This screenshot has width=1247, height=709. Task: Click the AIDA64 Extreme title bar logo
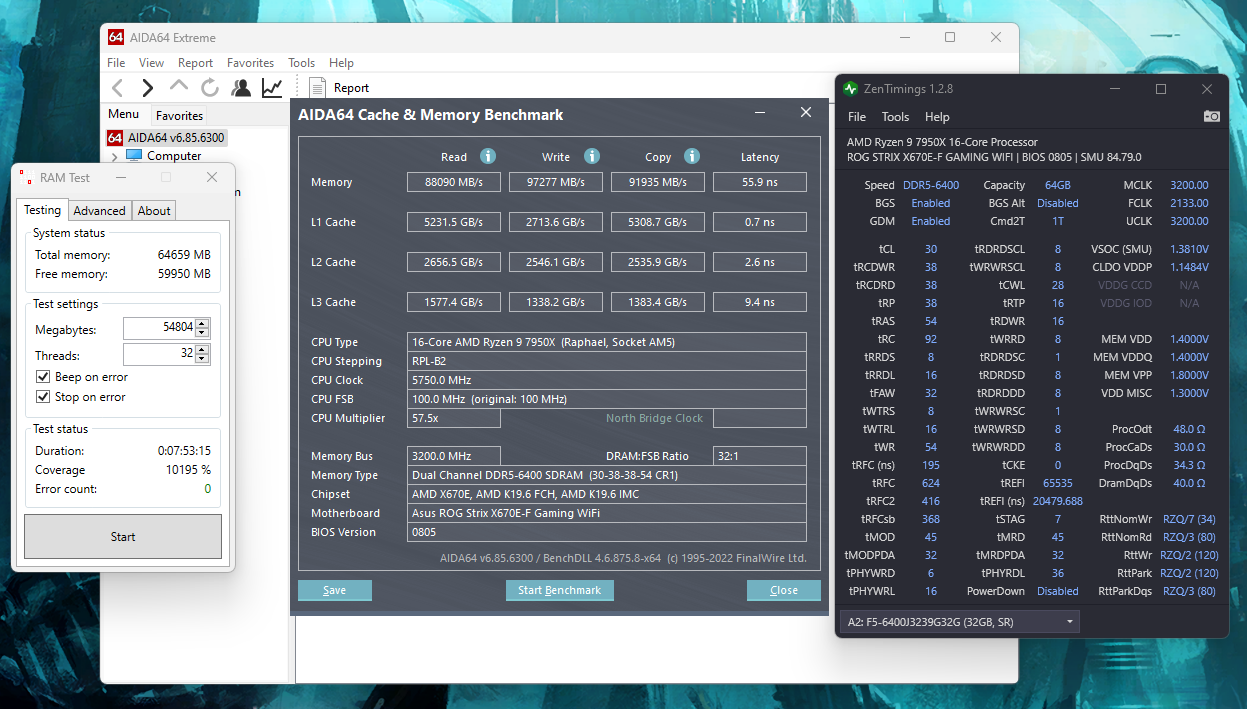coord(116,38)
